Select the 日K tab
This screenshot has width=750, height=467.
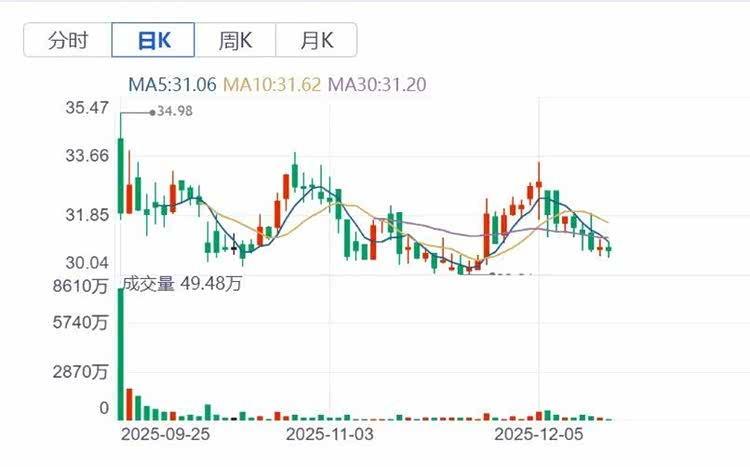pyautogui.click(x=153, y=40)
